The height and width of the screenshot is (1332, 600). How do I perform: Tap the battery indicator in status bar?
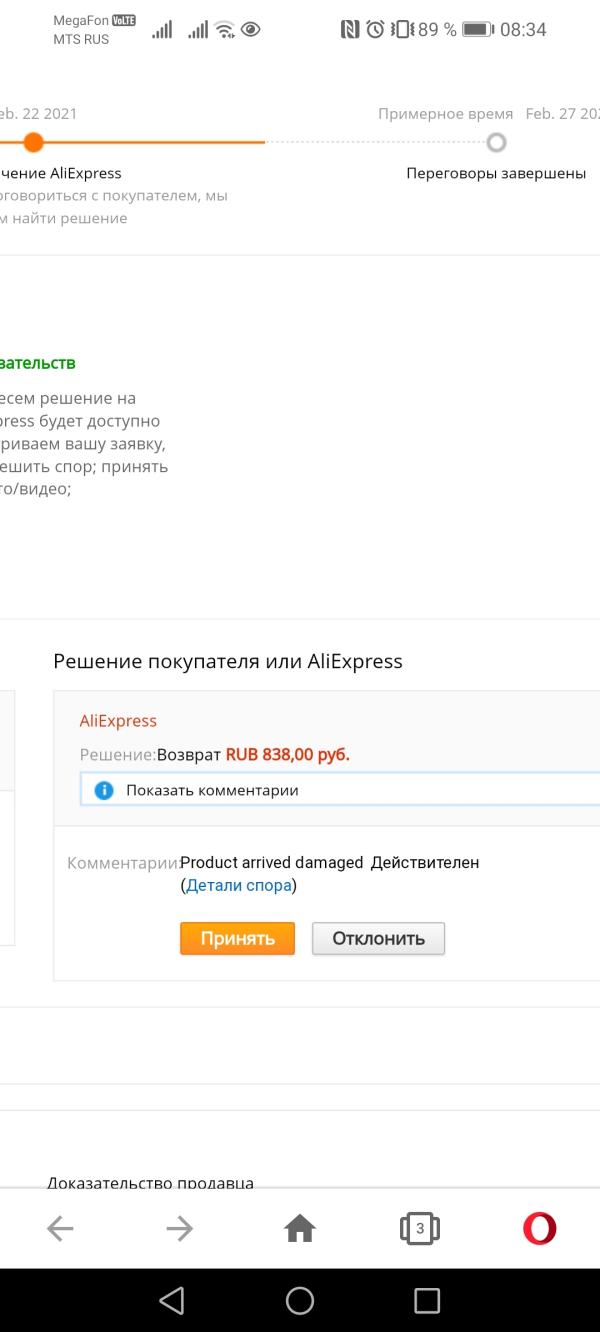click(478, 30)
